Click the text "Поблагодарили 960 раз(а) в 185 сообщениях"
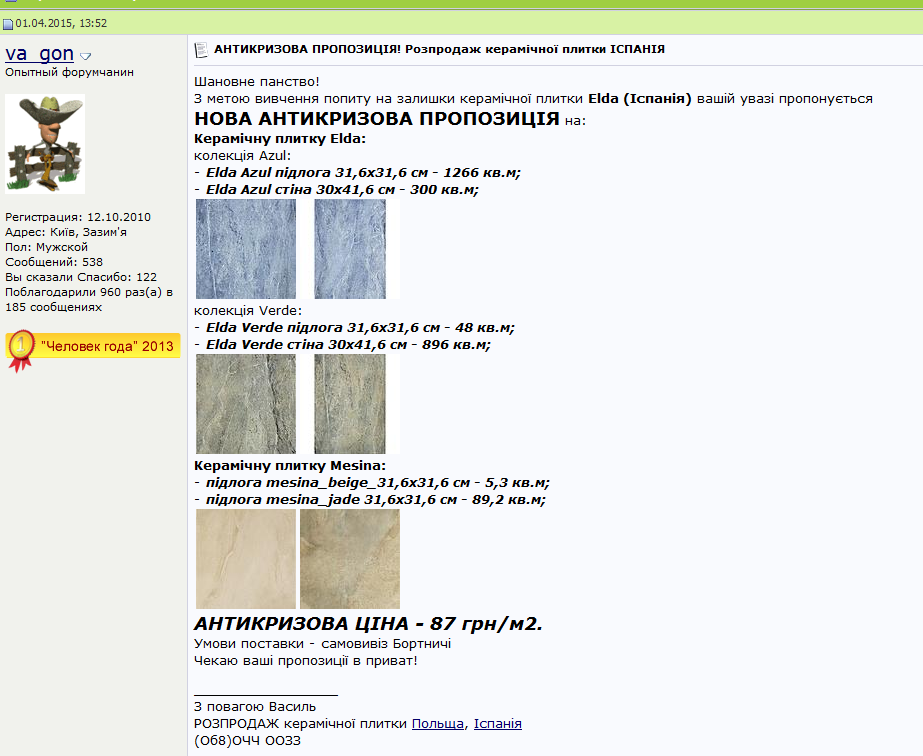This screenshot has height=756, width=923. pyautogui.click(x=89, y=300)
